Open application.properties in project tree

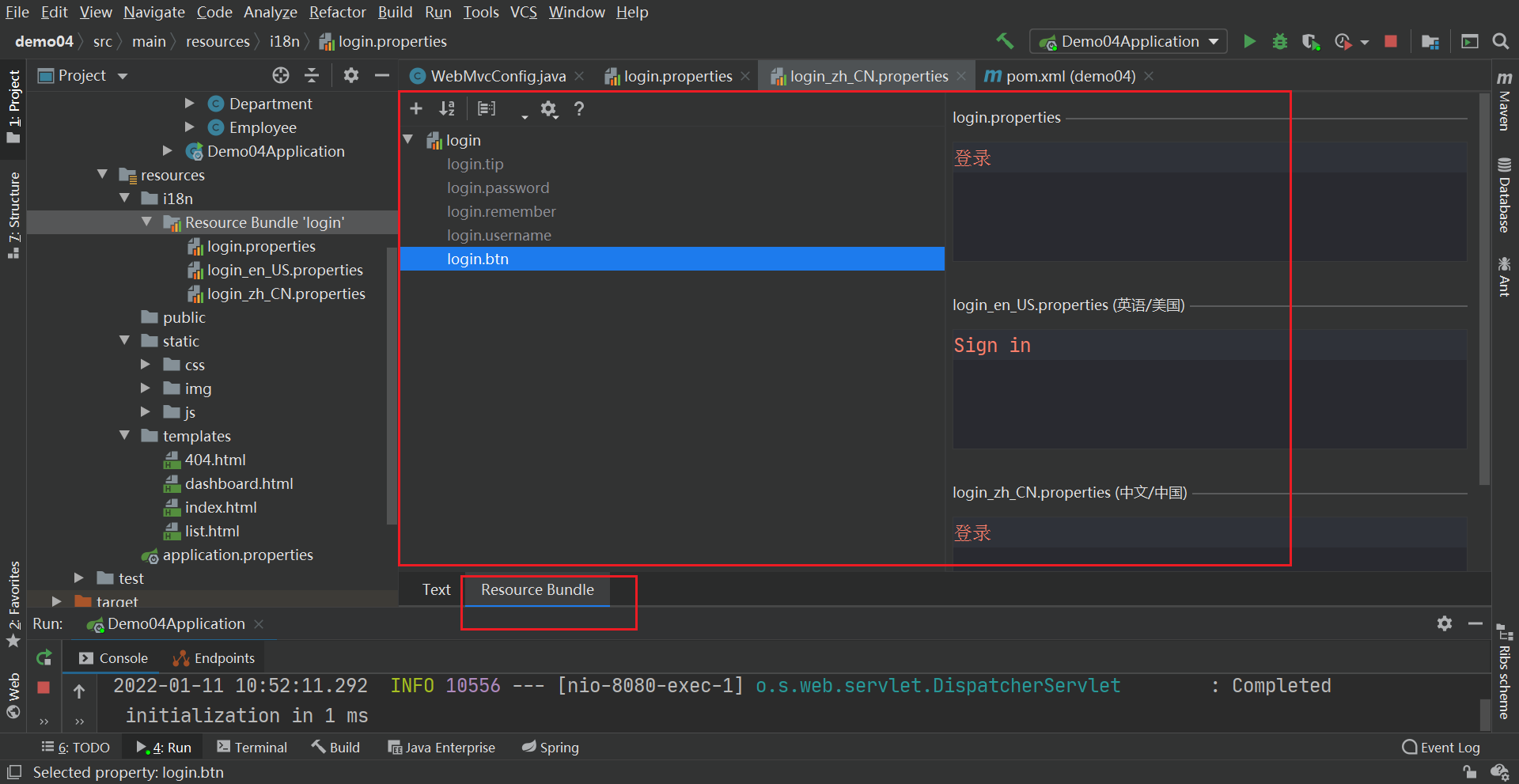(237, 555)
